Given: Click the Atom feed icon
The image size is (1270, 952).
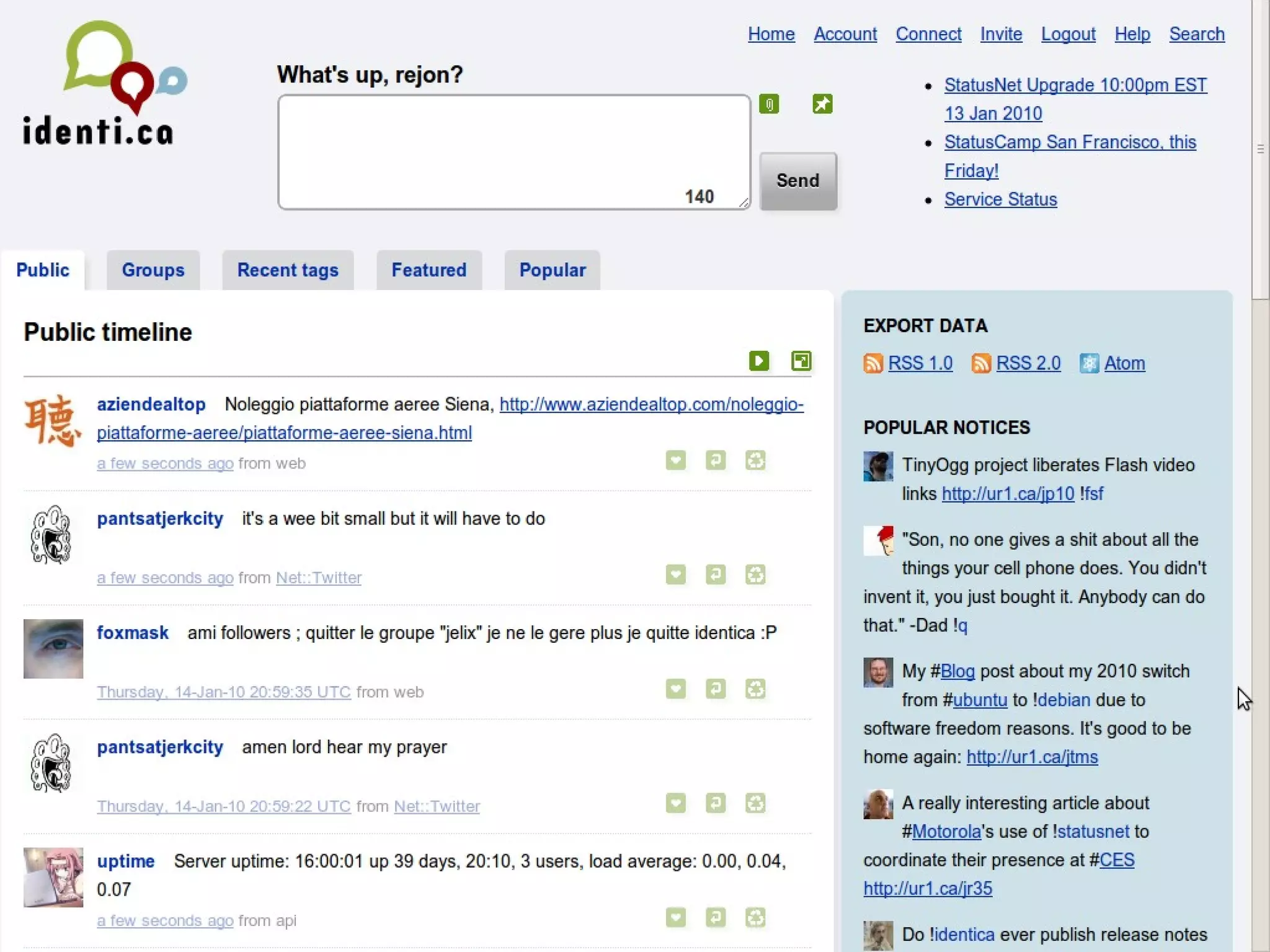Looking at the screenshot, I should [x=1089, y=363].
